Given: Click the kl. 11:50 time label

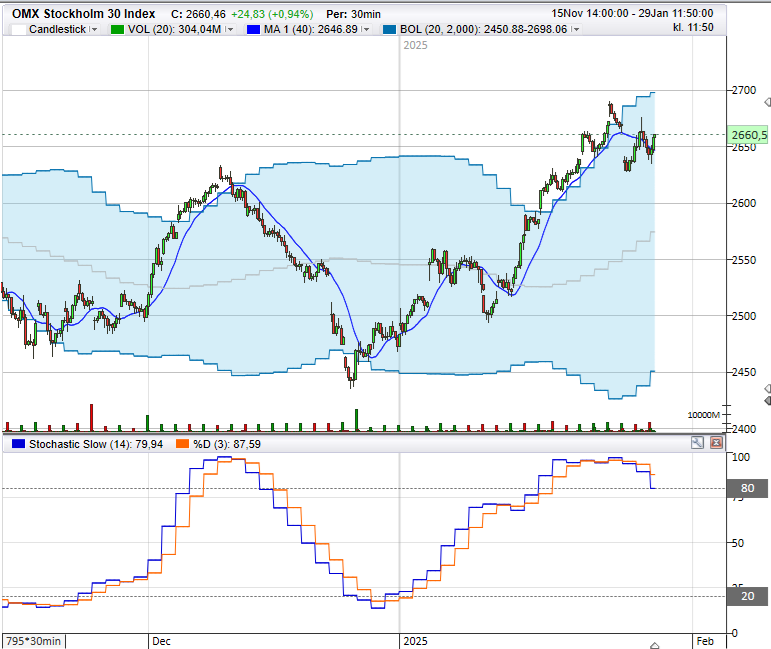Looking at the screenshot, I should (693, 28).
